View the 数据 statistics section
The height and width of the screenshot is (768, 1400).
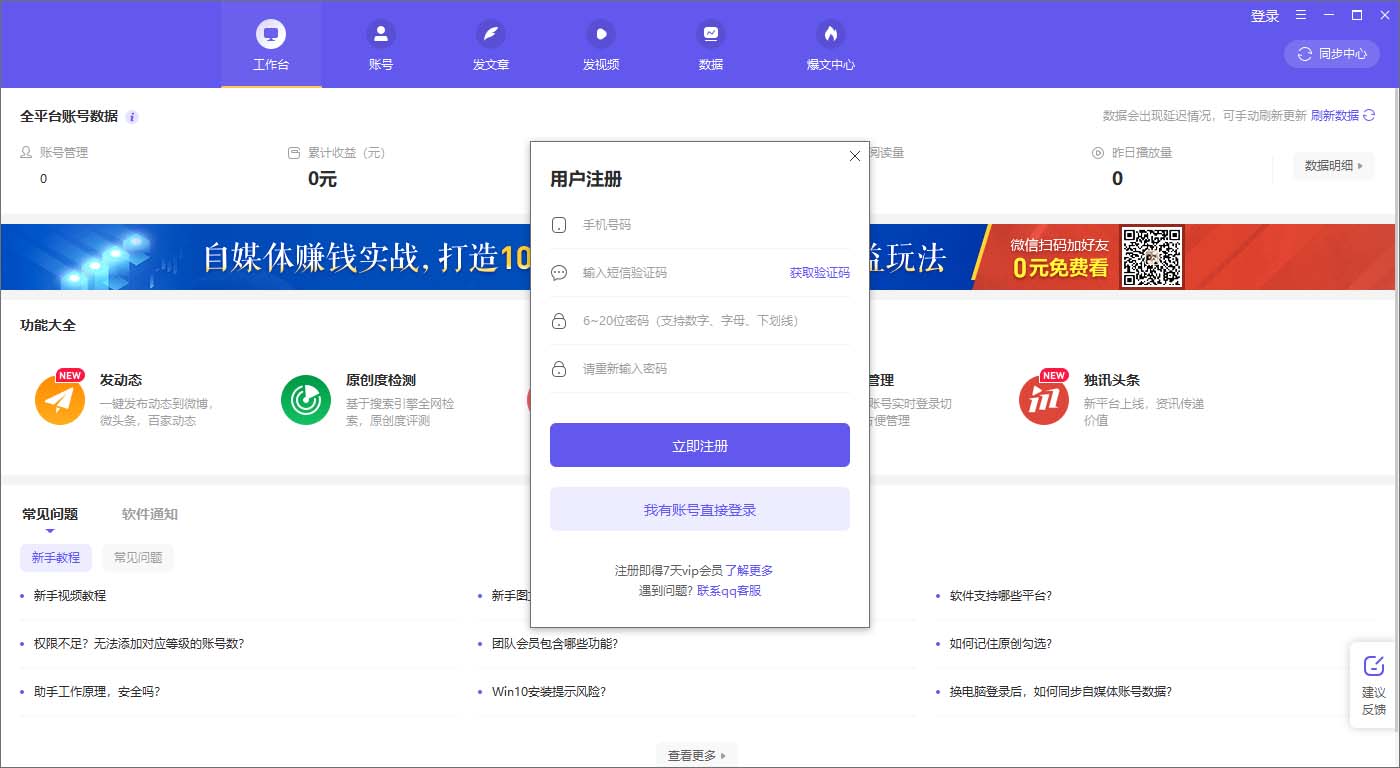[x=710, y=44]
